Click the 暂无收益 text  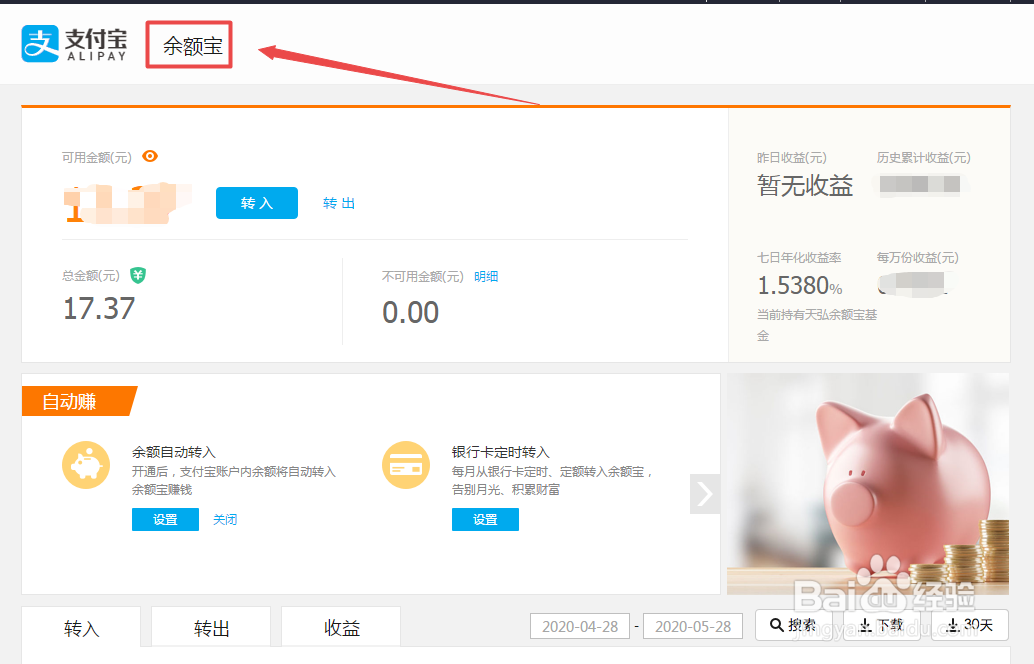coord(805,185)
